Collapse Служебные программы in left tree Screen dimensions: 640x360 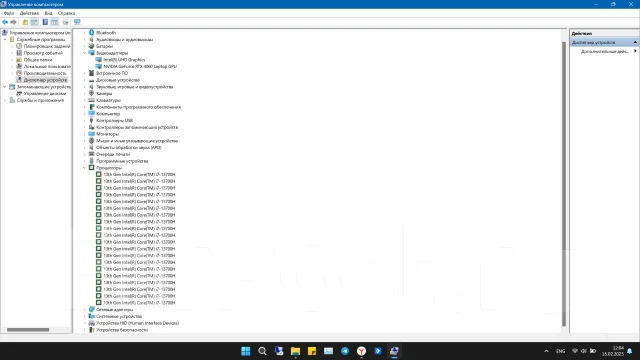coord(5,40)
